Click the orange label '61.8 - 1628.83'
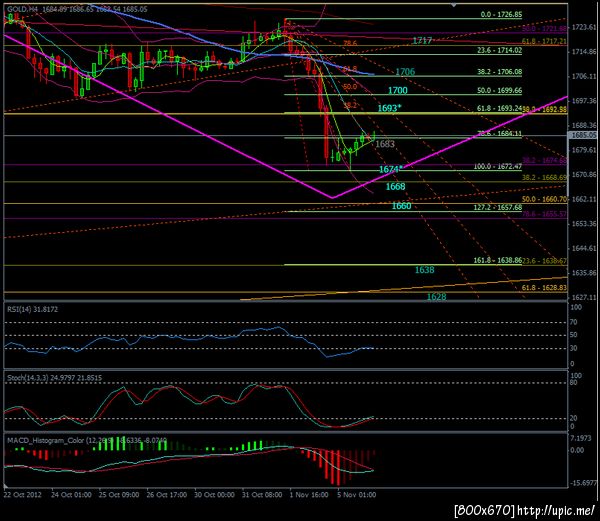The width and height of the screenshot is (600, 521). (x=544, y=287)
